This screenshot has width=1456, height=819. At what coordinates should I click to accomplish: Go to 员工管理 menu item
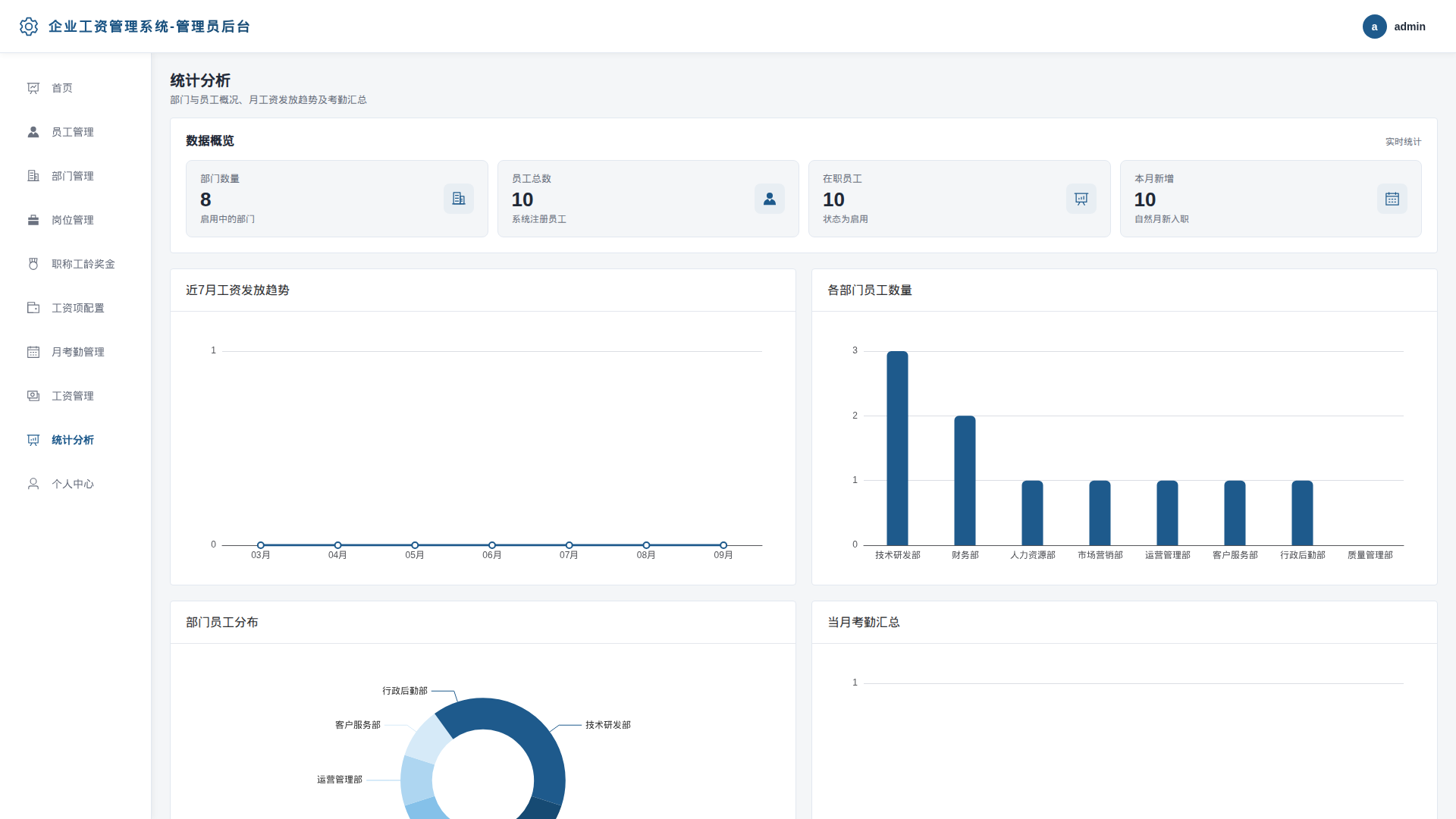[76, 132]
